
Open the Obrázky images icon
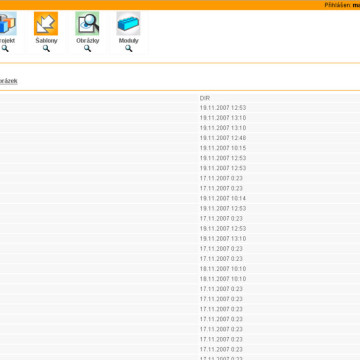(x=87, y=23)
